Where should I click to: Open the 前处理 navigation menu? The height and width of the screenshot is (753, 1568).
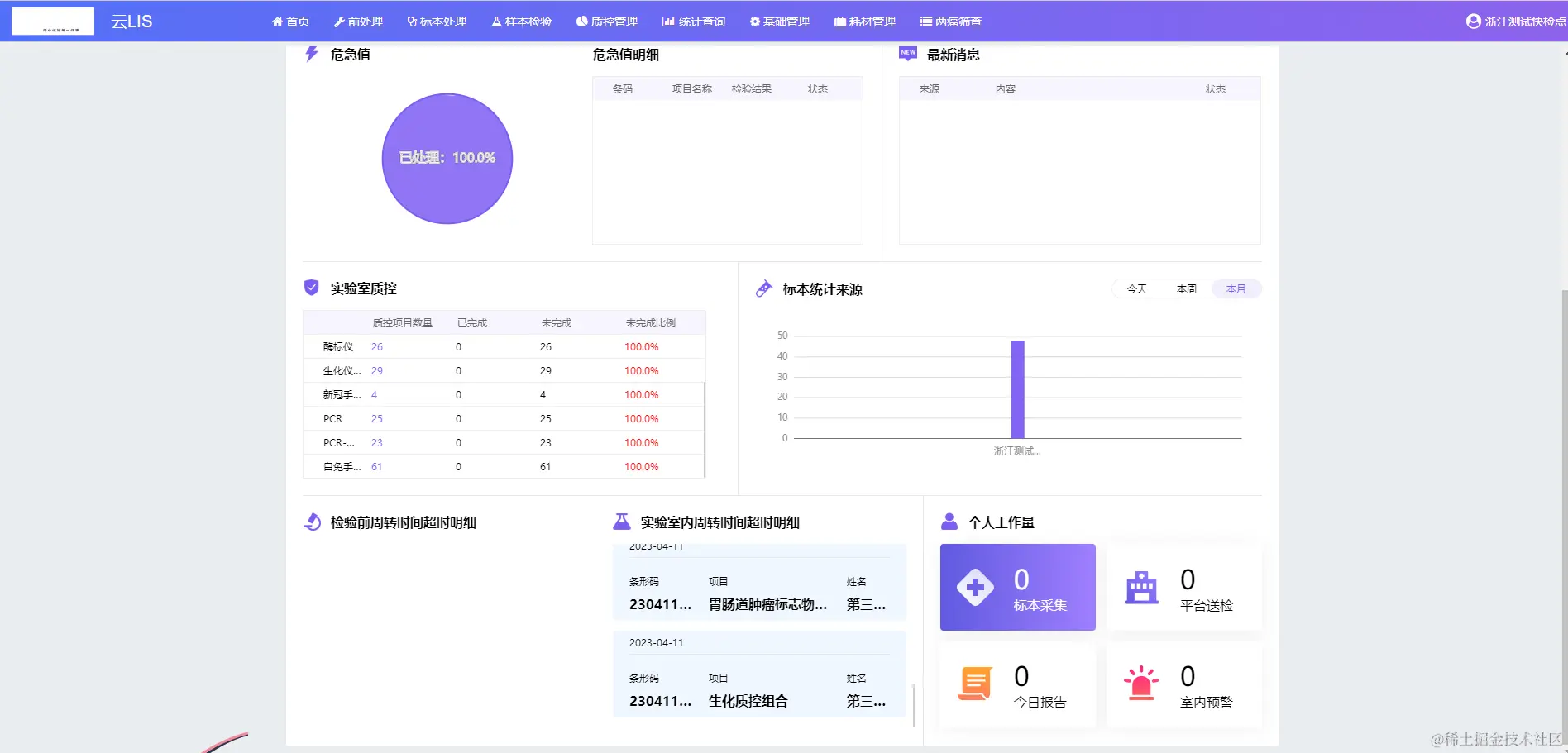pyautogui.click(x=359, y=21)
